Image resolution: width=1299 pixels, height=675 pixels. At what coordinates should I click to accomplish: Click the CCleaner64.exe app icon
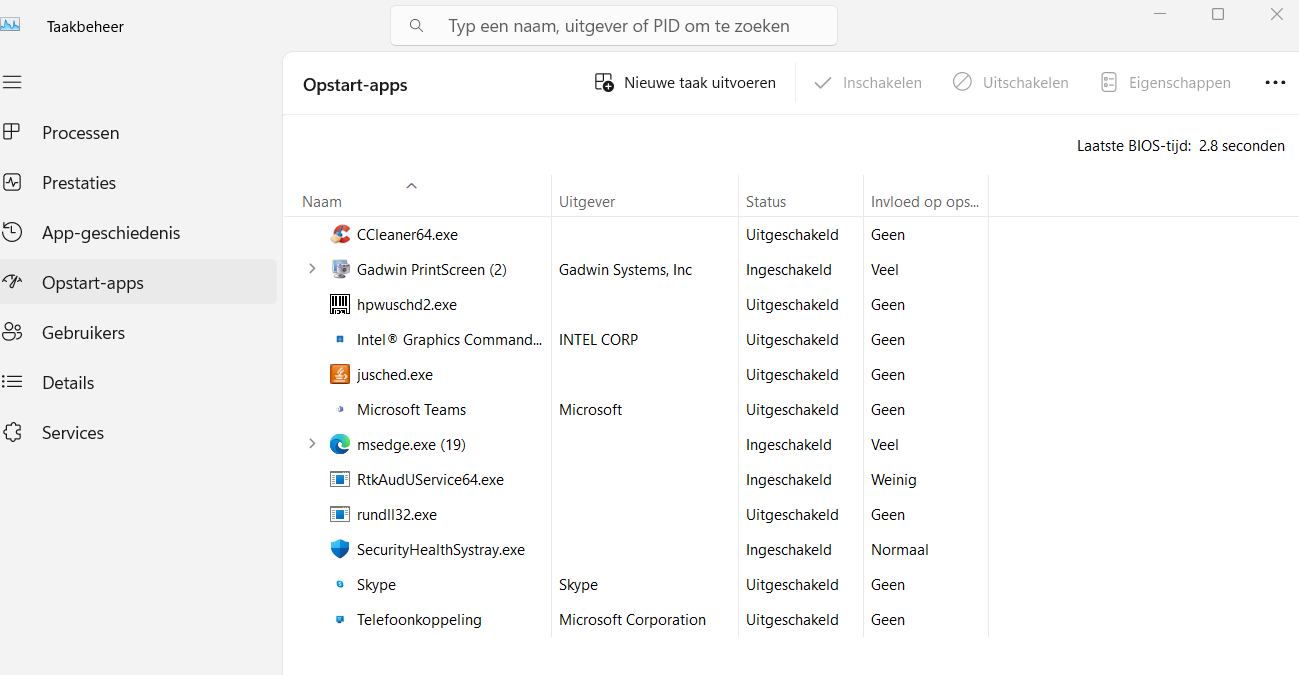pyautogui.click(x=340, y=235)
